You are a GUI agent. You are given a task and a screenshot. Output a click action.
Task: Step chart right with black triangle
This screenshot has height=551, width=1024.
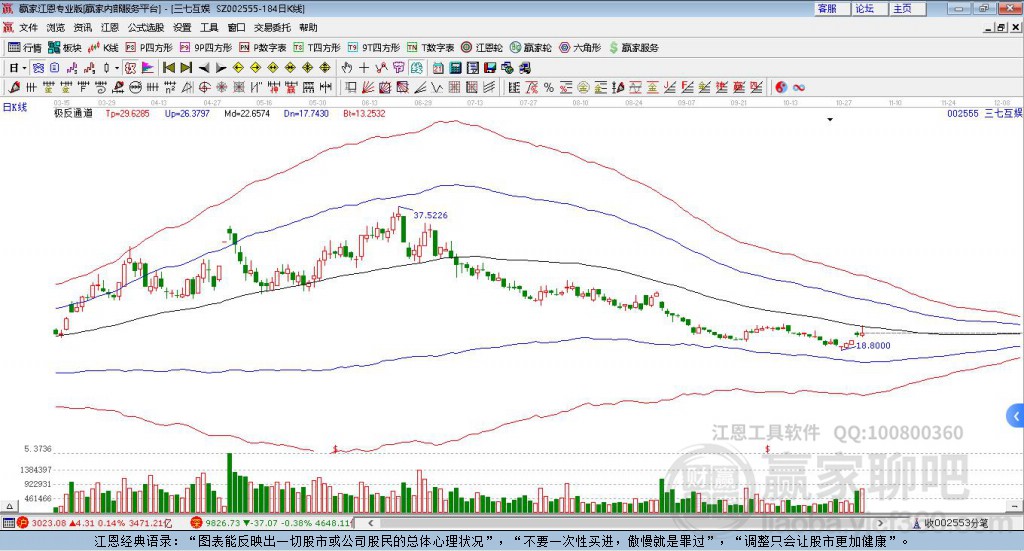pyautogui.click(x=221, y=68)
